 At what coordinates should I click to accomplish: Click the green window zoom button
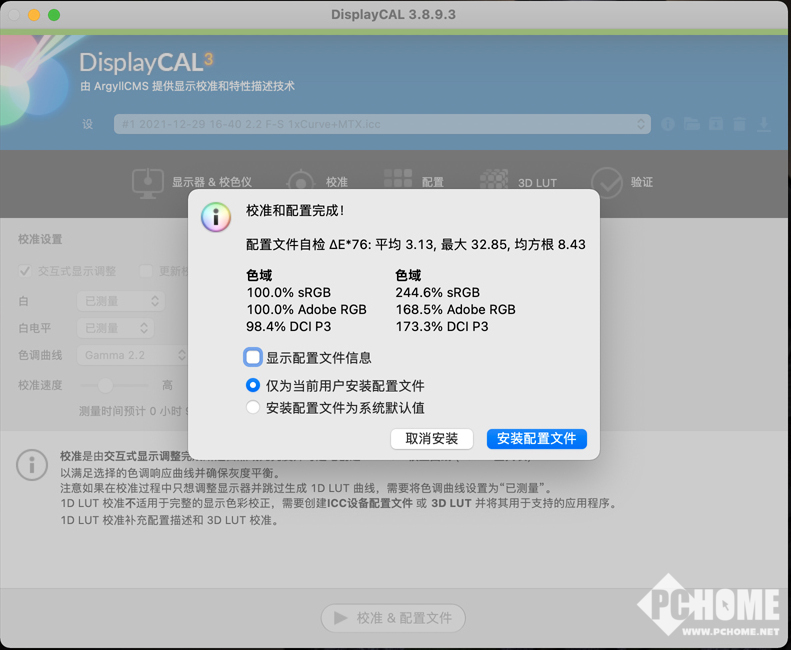tap(54, 15)
